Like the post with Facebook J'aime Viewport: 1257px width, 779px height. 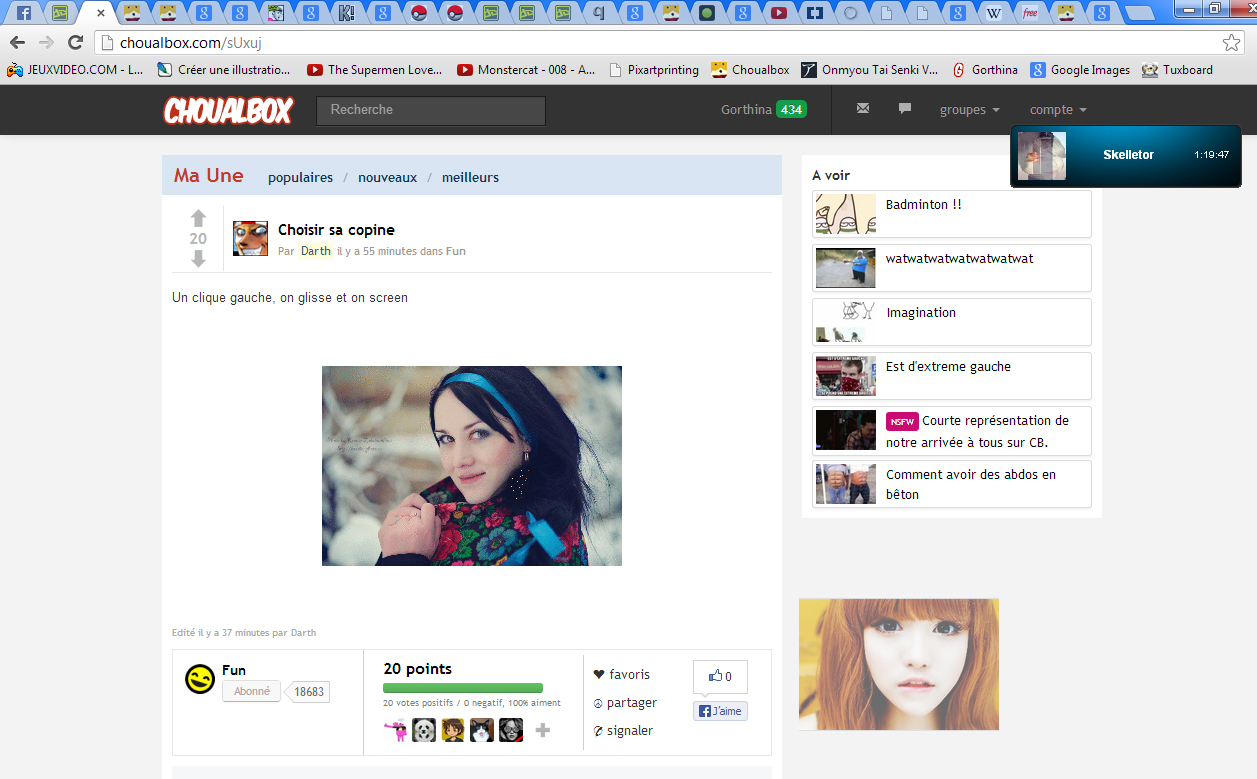(x=720, y=711)
